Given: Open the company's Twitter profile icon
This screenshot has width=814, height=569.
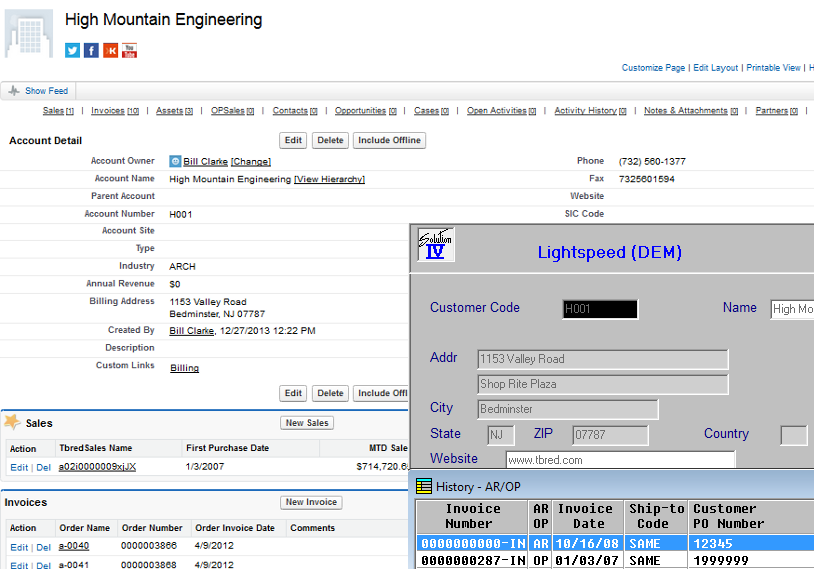Looking at the screenshot, I should [73, 50].
